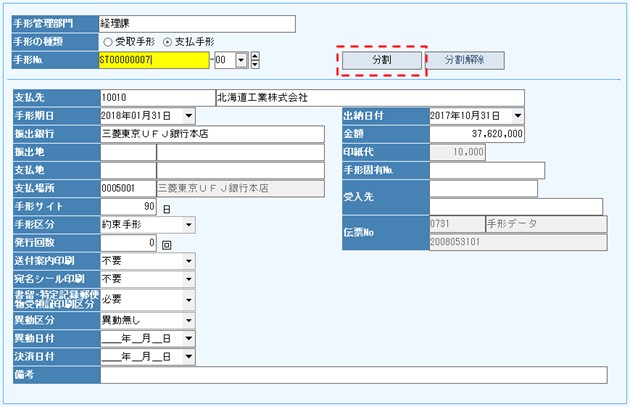Open the 決済日付 date dropdown
The image size is (630, 407).
coord(190,356)
